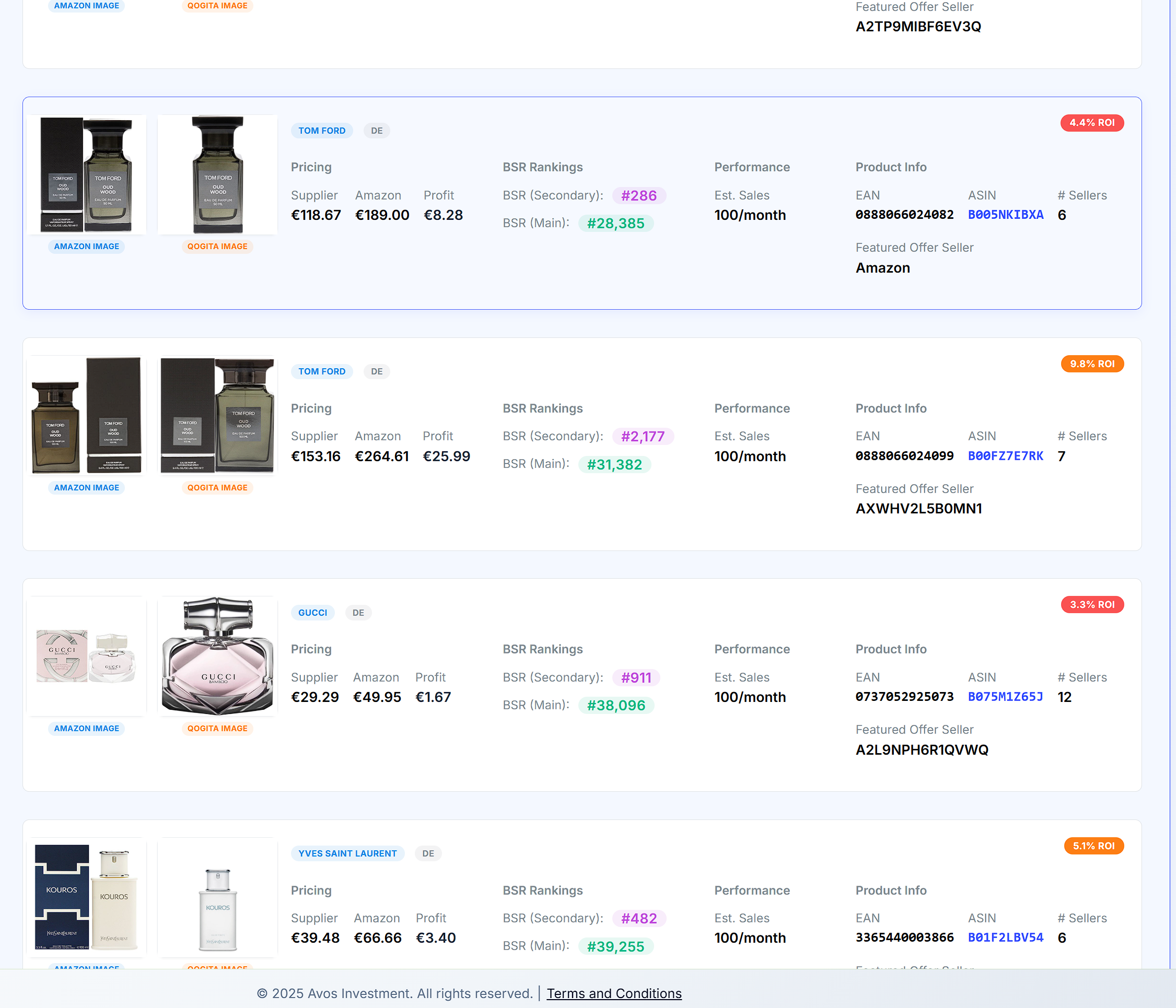This screenshot has height=1008, width=1176.
Task: Open ASIN link B005NKIBXA
Action: (x=1005, y=215)
